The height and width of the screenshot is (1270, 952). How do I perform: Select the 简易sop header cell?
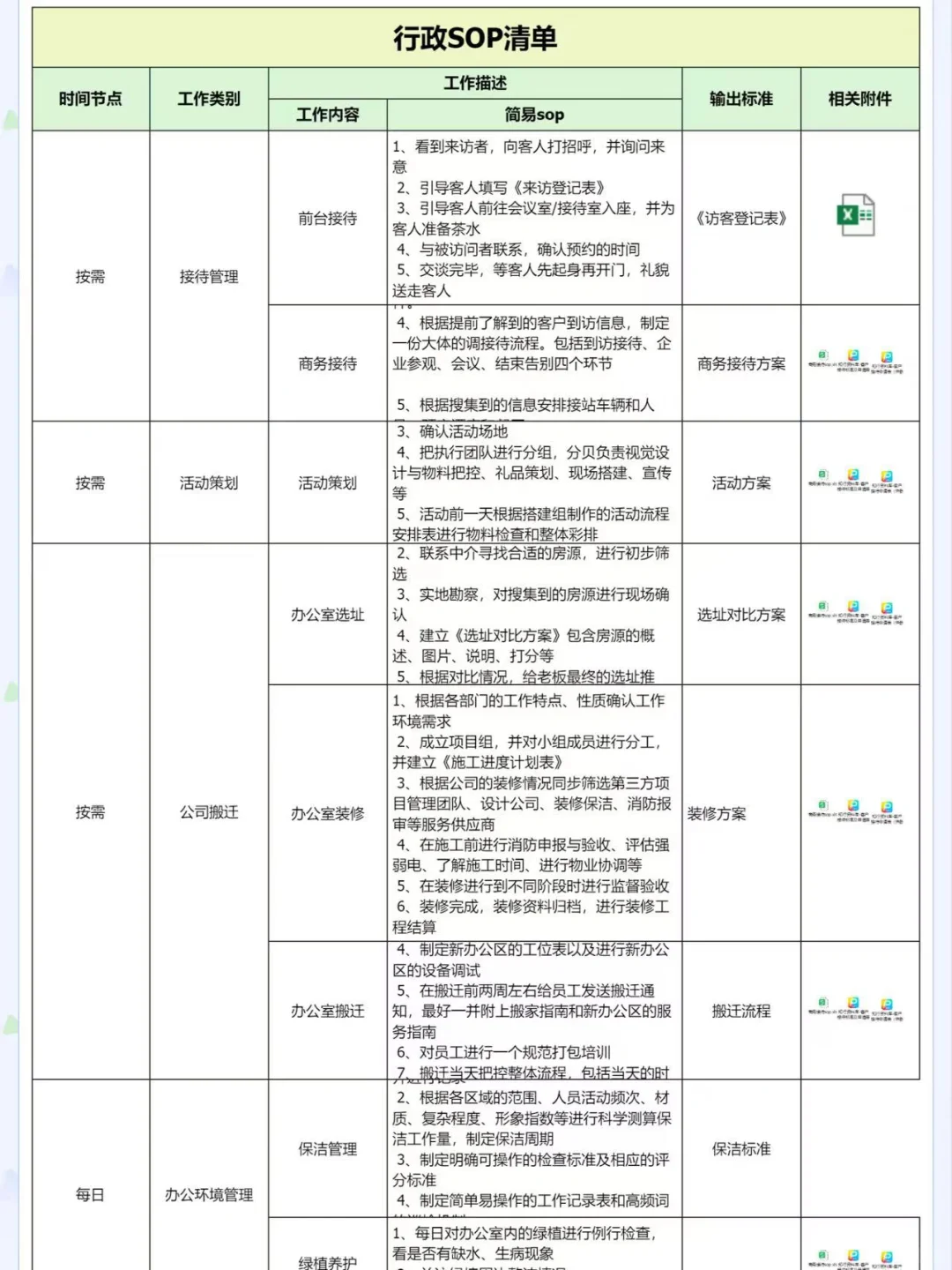click(536, 115)
